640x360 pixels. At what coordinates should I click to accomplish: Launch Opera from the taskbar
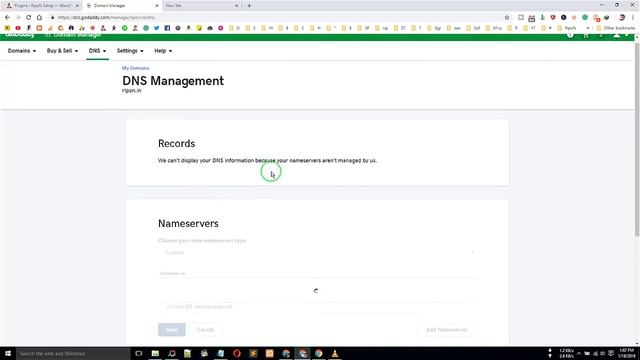237,353
